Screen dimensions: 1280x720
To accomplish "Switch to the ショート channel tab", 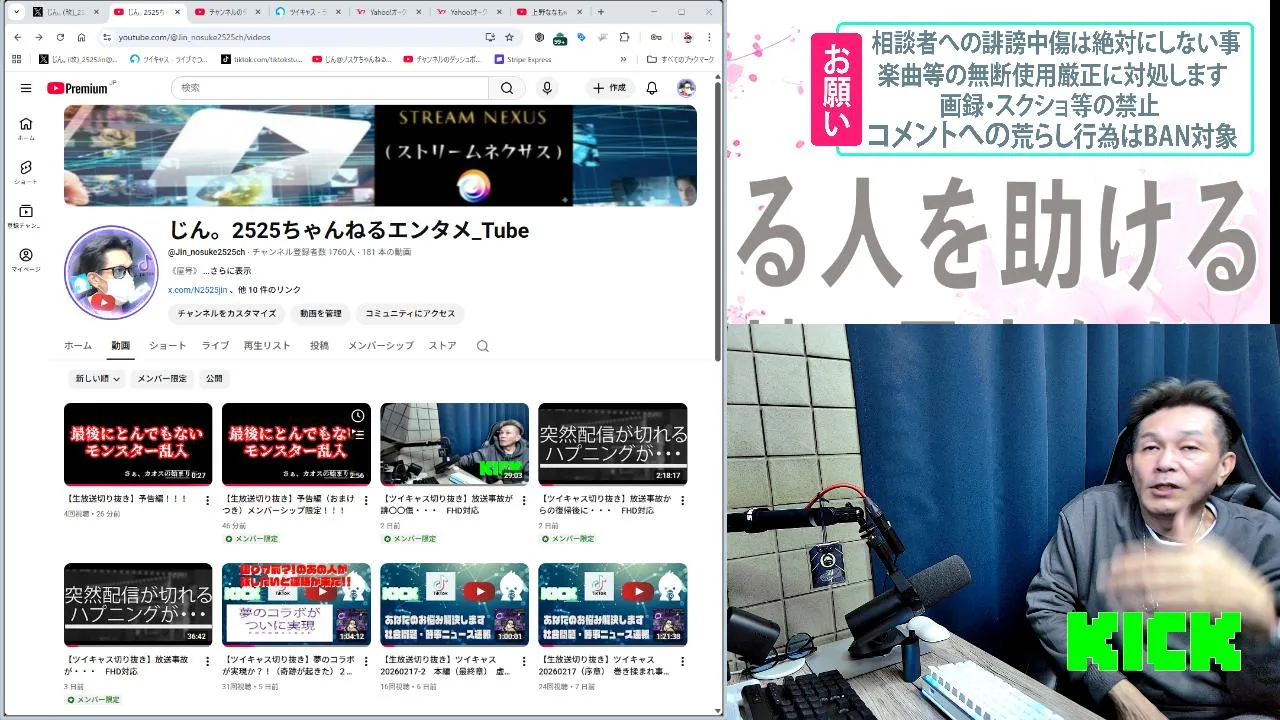I will tap(168, 346).
